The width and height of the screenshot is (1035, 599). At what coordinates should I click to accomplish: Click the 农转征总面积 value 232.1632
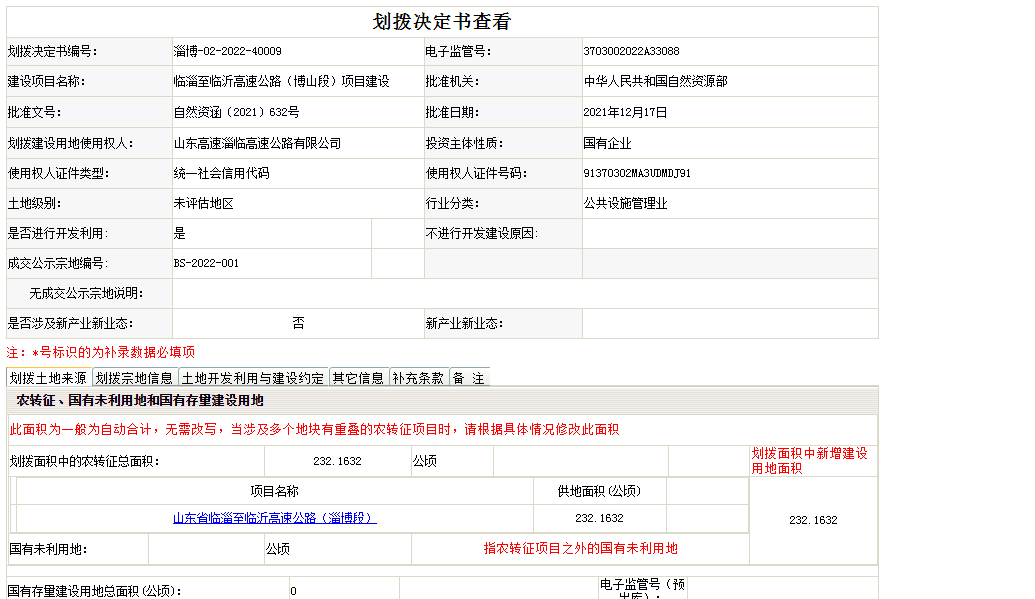coord(337,462)
